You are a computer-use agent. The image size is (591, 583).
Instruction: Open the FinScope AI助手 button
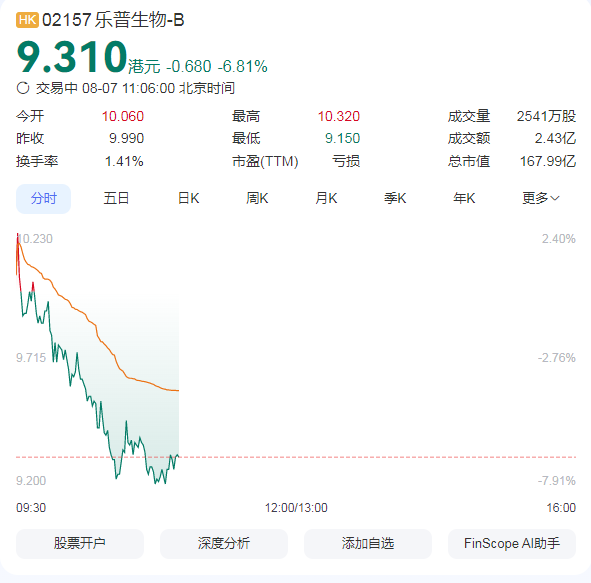[x=512, y=543]
